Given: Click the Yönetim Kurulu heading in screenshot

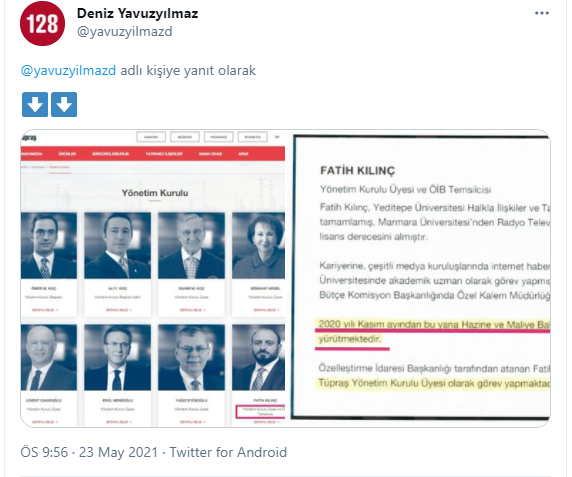Looking at the screenshot, I should [155, 193].
